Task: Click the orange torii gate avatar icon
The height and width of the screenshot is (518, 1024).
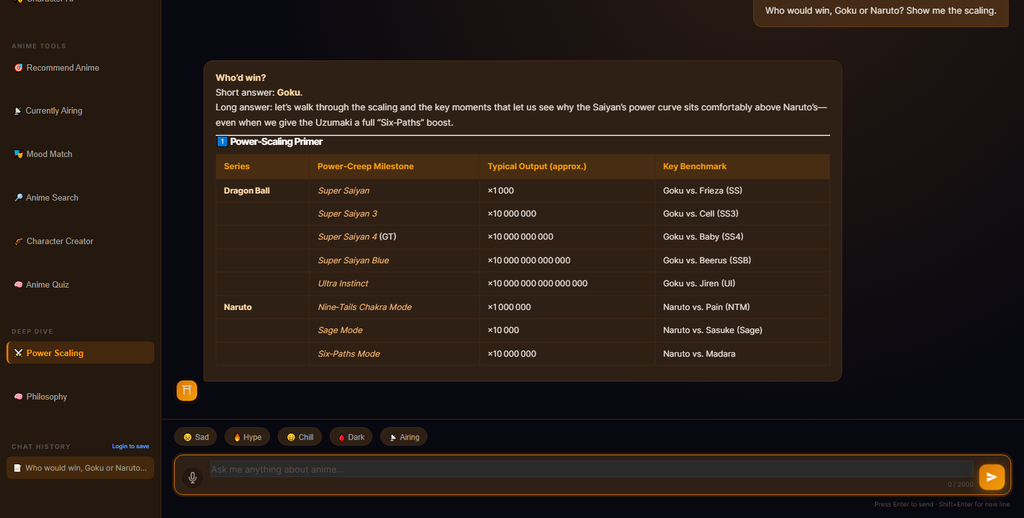Action: 187,391
